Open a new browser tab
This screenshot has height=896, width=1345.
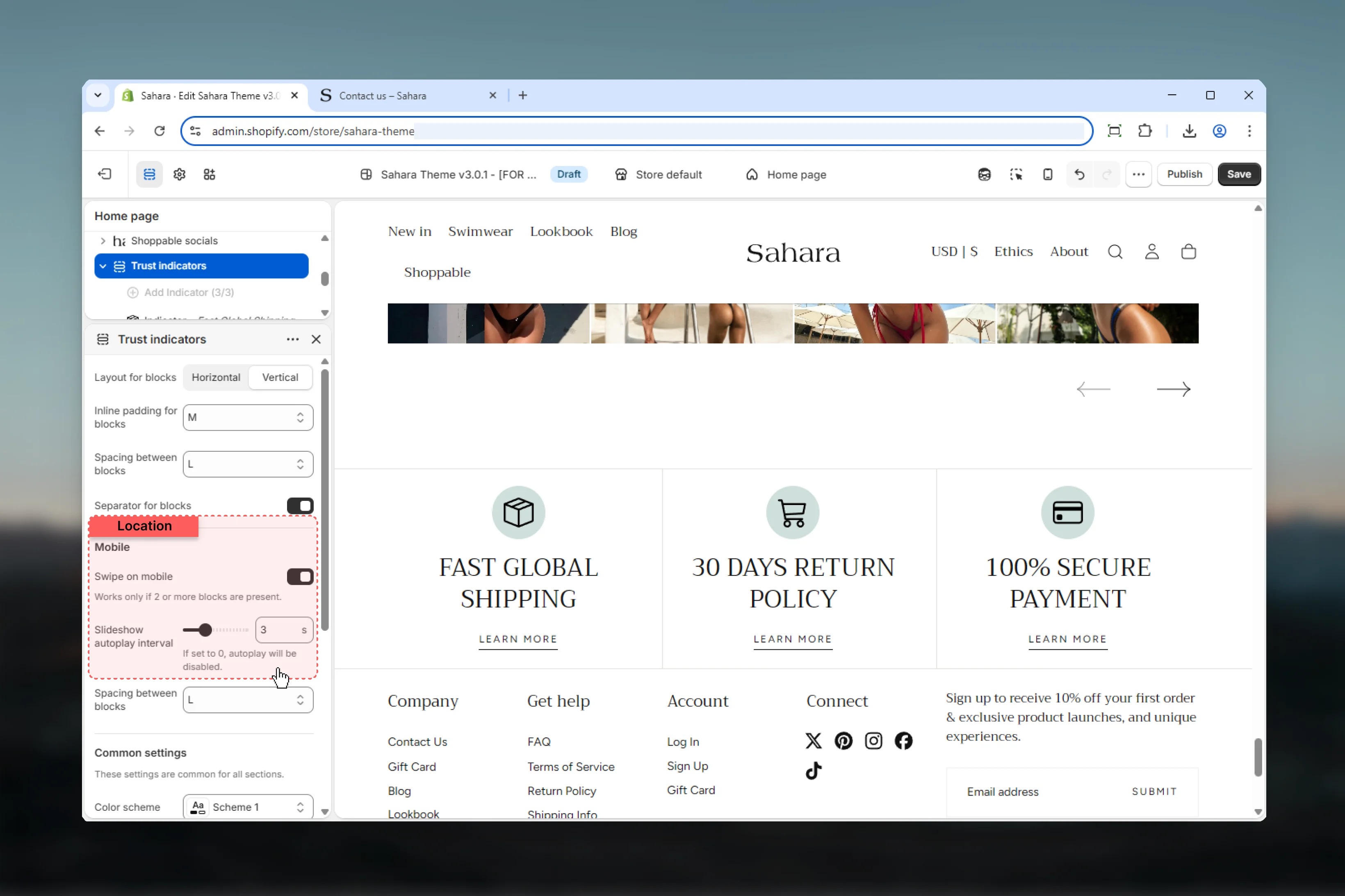[522, 96]
